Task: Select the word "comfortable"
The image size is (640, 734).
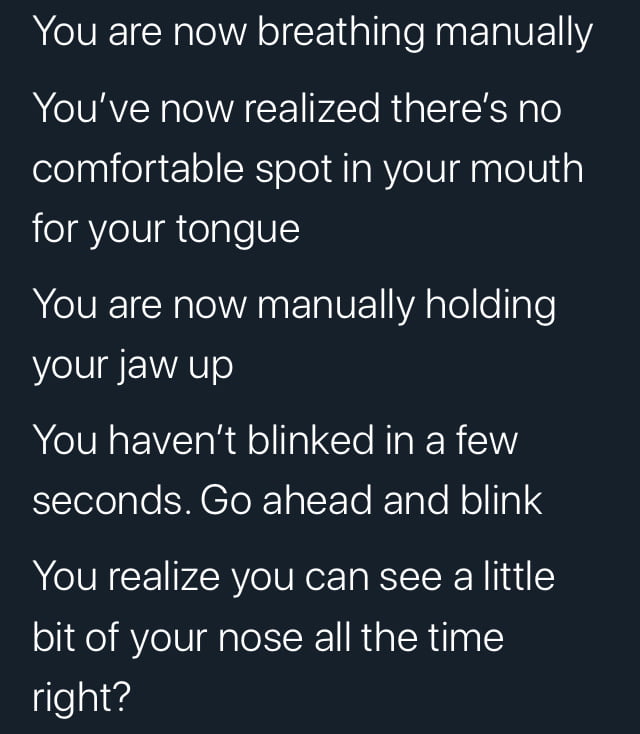Action: (x=138, y=168)
